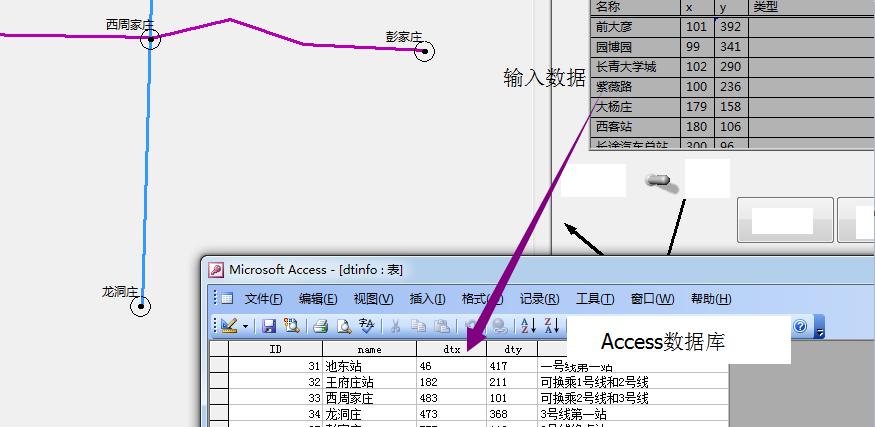The image size is (875, 427).
Task: Click cell 王府庄站 in Access table
Action: 369,382
